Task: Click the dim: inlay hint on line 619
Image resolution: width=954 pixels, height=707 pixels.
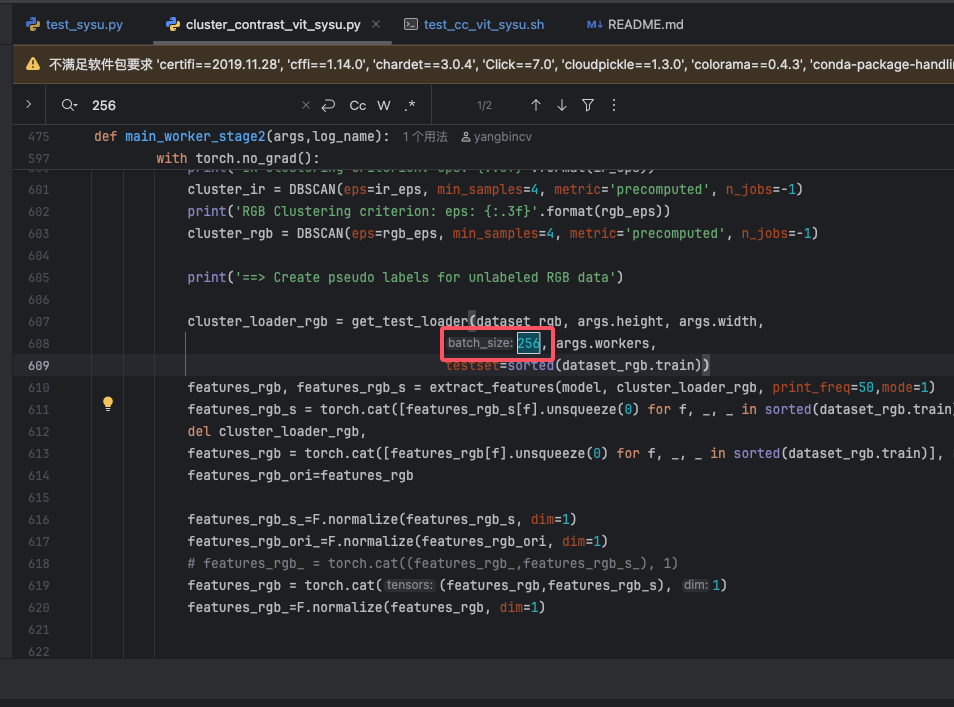Action: [695, 585]
